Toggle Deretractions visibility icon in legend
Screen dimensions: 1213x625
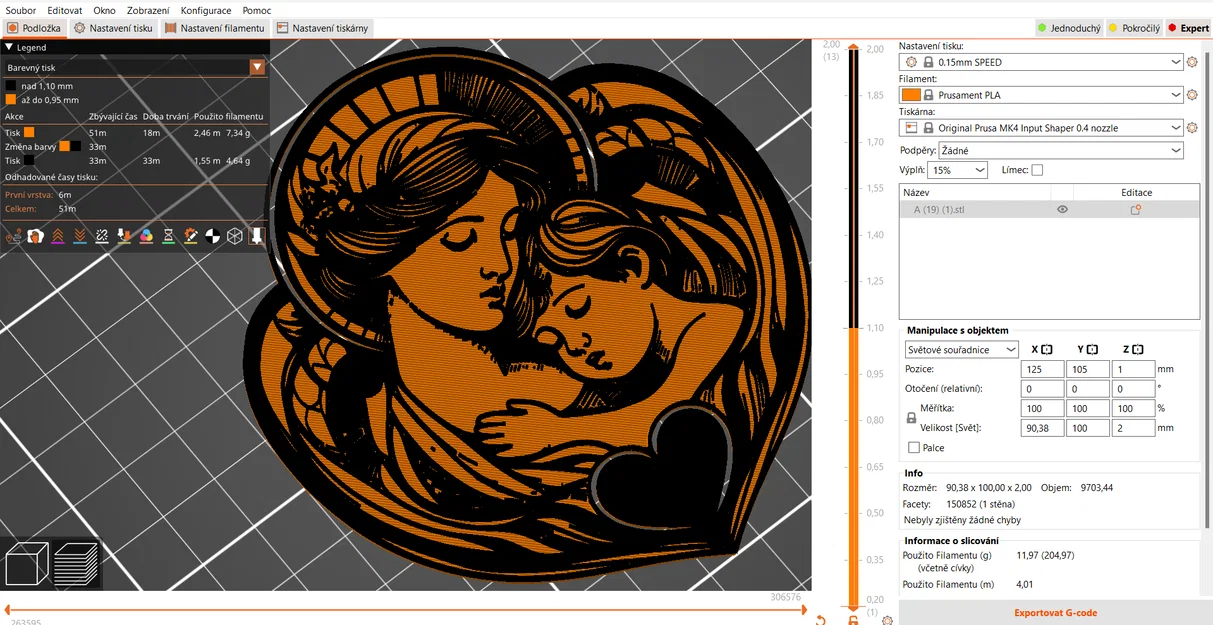tap(80, 236)
